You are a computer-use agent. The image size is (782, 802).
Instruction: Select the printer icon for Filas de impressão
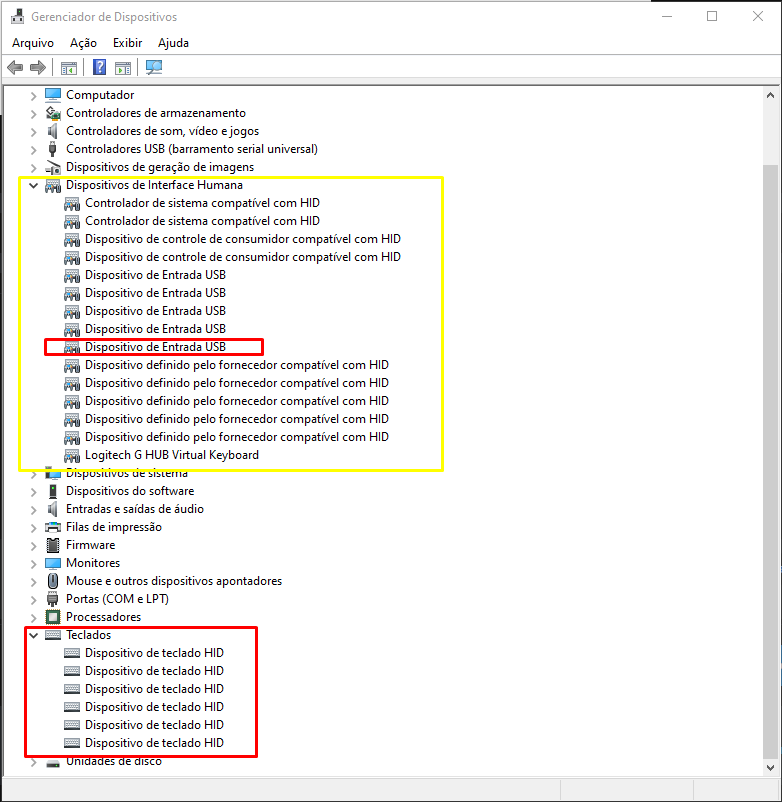click(x=53, y=527)
